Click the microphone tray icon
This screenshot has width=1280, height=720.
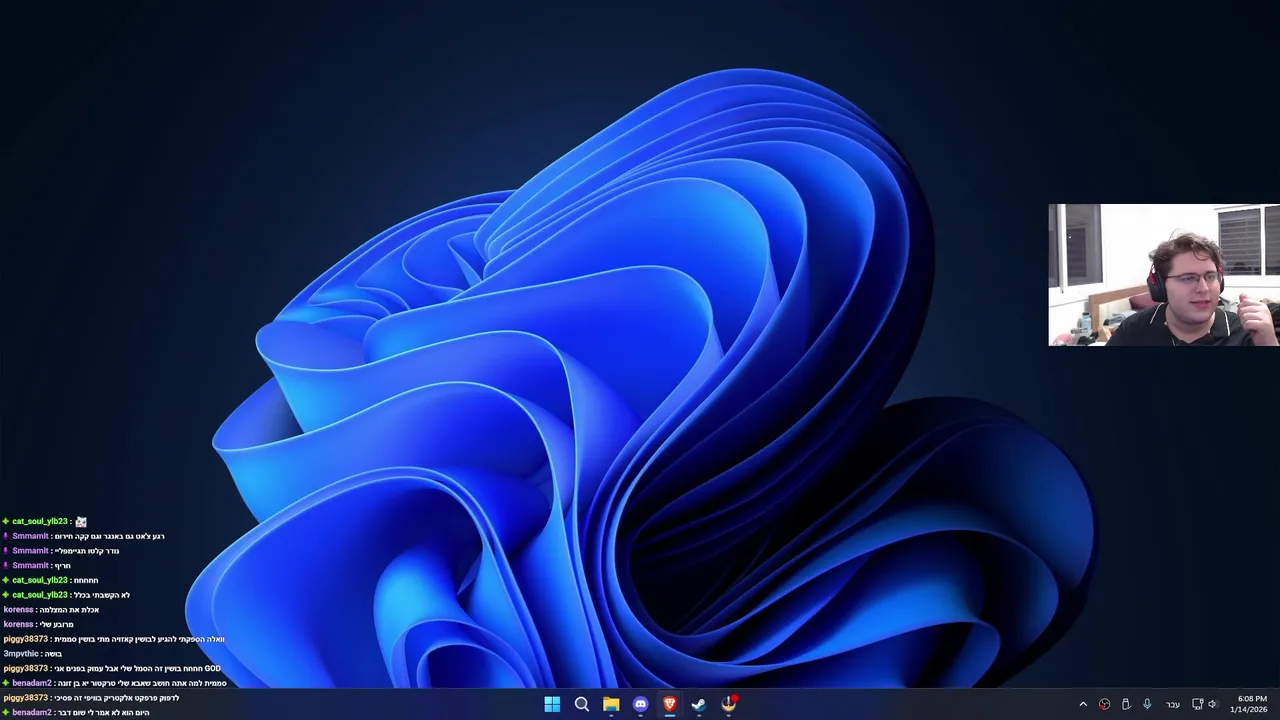pos(1147,704)
